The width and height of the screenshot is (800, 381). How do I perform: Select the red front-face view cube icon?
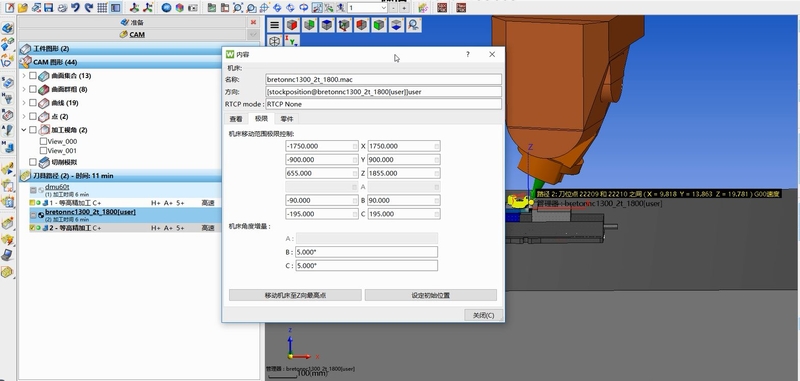pyautogui.click(x=292, y=24)
